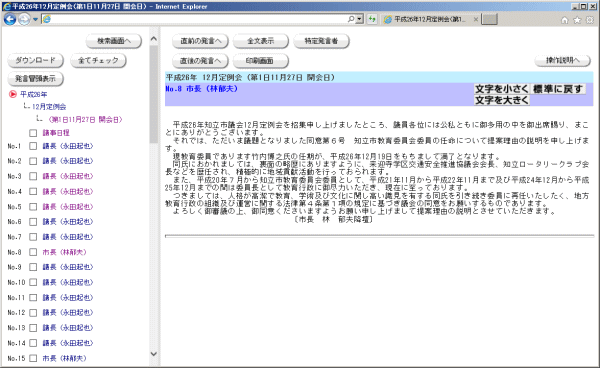Open the 平成26年 tree link
Screen dimensions: 600x368
[34, 94]
